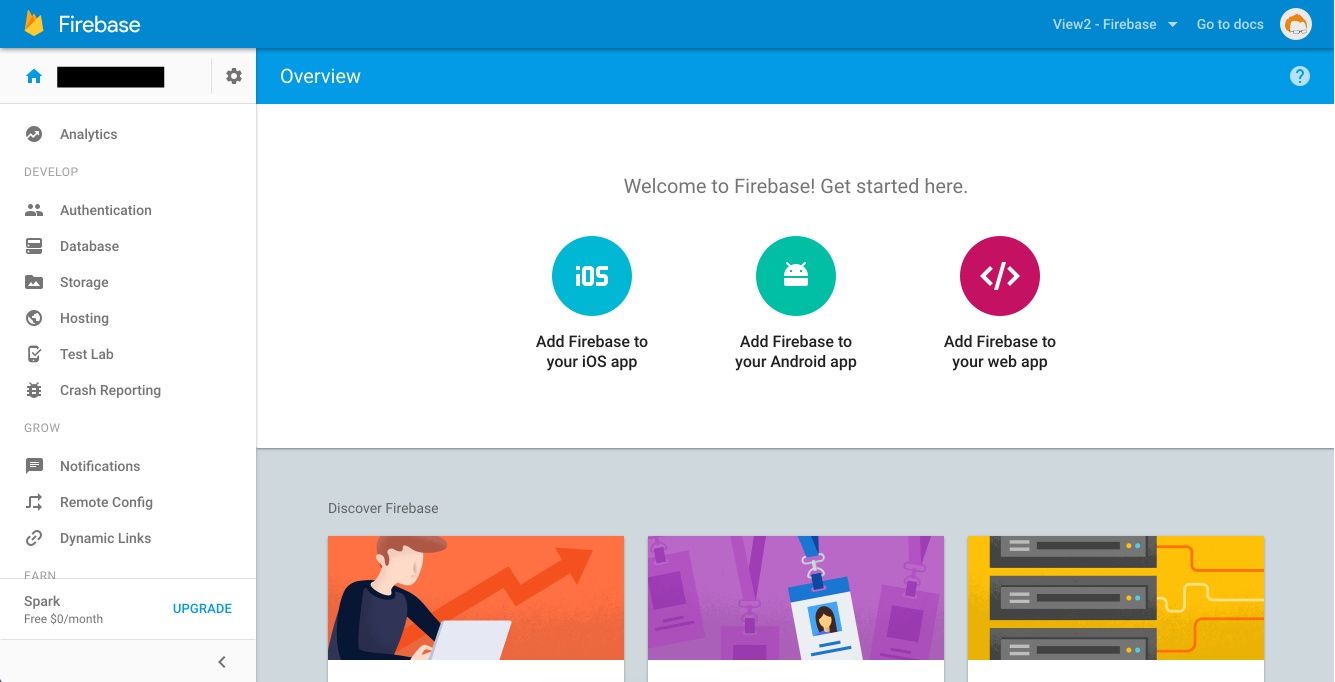Image resolution: width=1335 pixels, height=682 pixels.
Task: Click the Discover Firebase heading
Action: pos(383,508)
